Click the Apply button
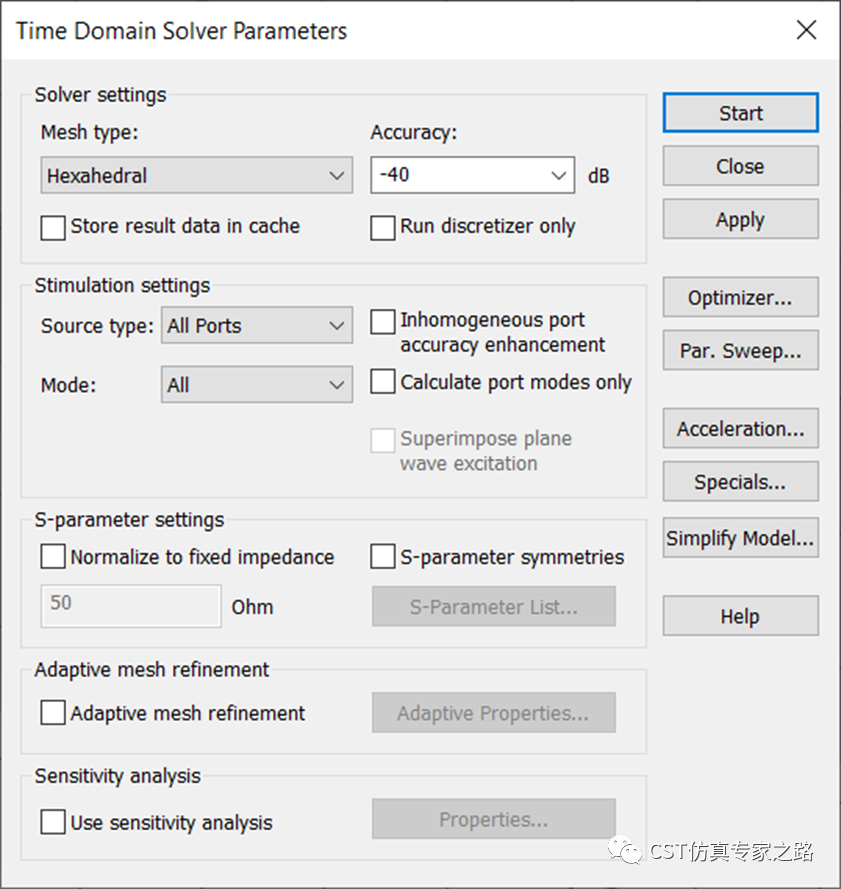Screen dimensions: 841x889 pos(740,219)
